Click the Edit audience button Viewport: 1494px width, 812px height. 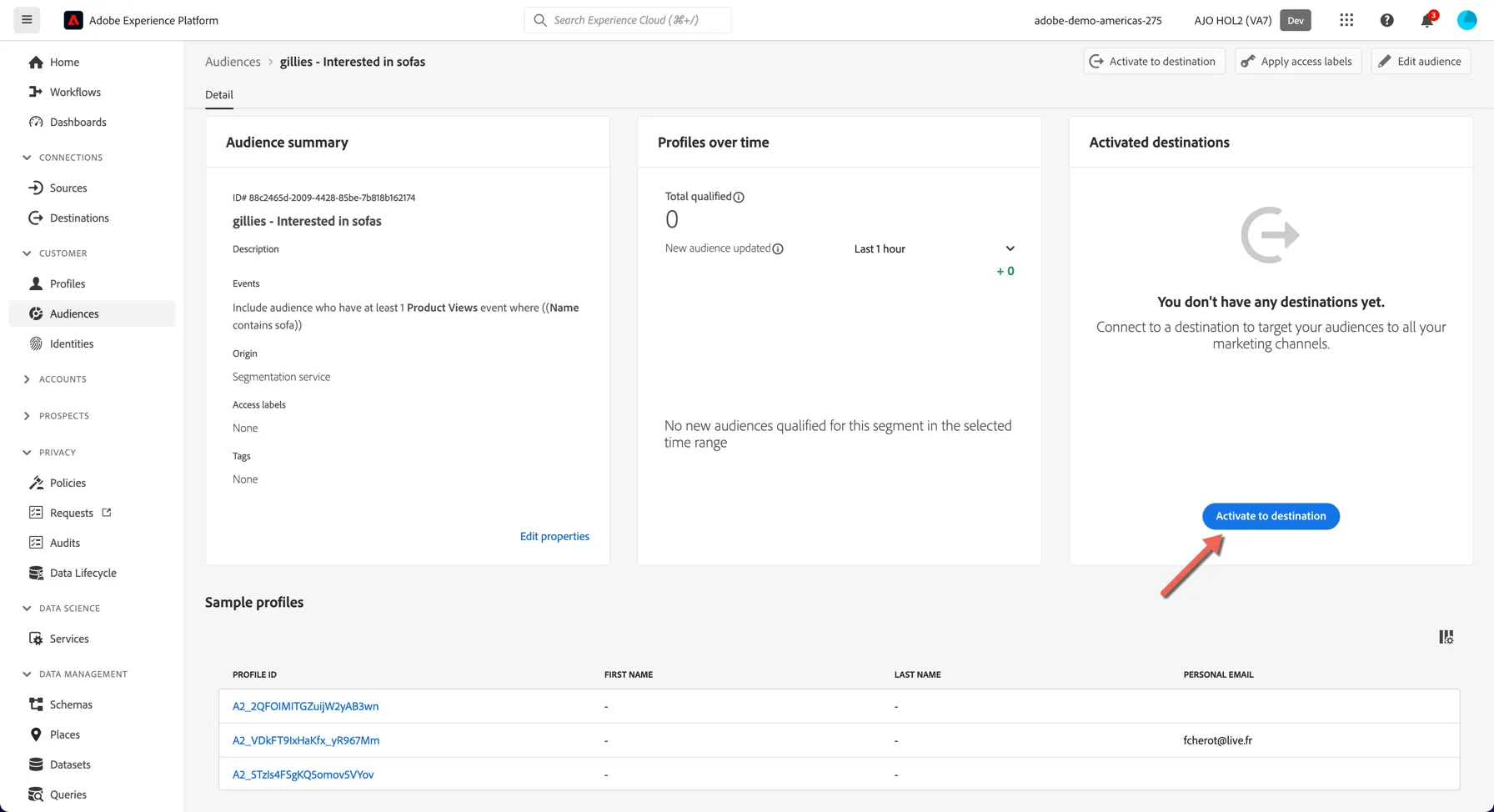[1421, 61]
